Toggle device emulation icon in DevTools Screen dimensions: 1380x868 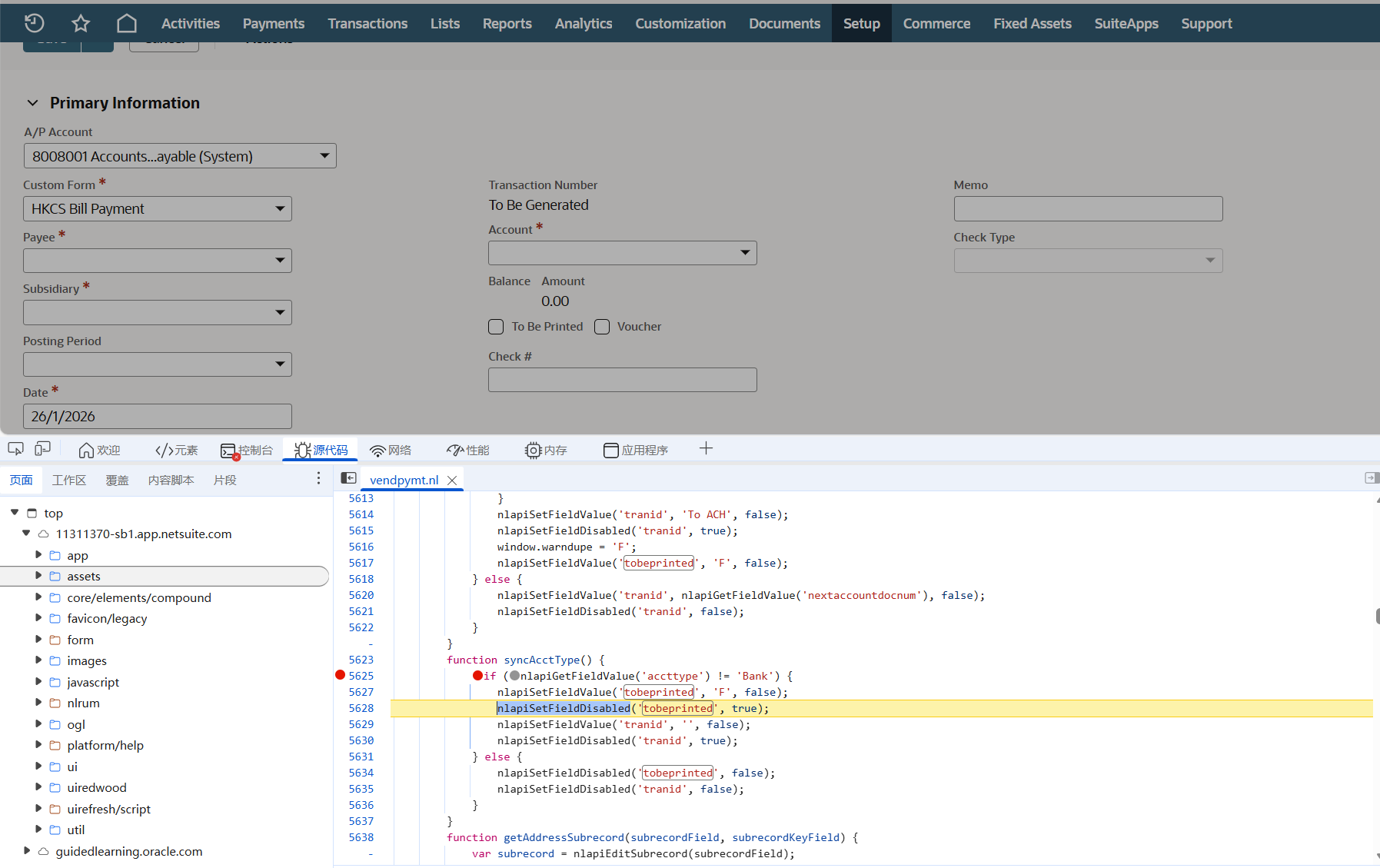click(43, 448)
